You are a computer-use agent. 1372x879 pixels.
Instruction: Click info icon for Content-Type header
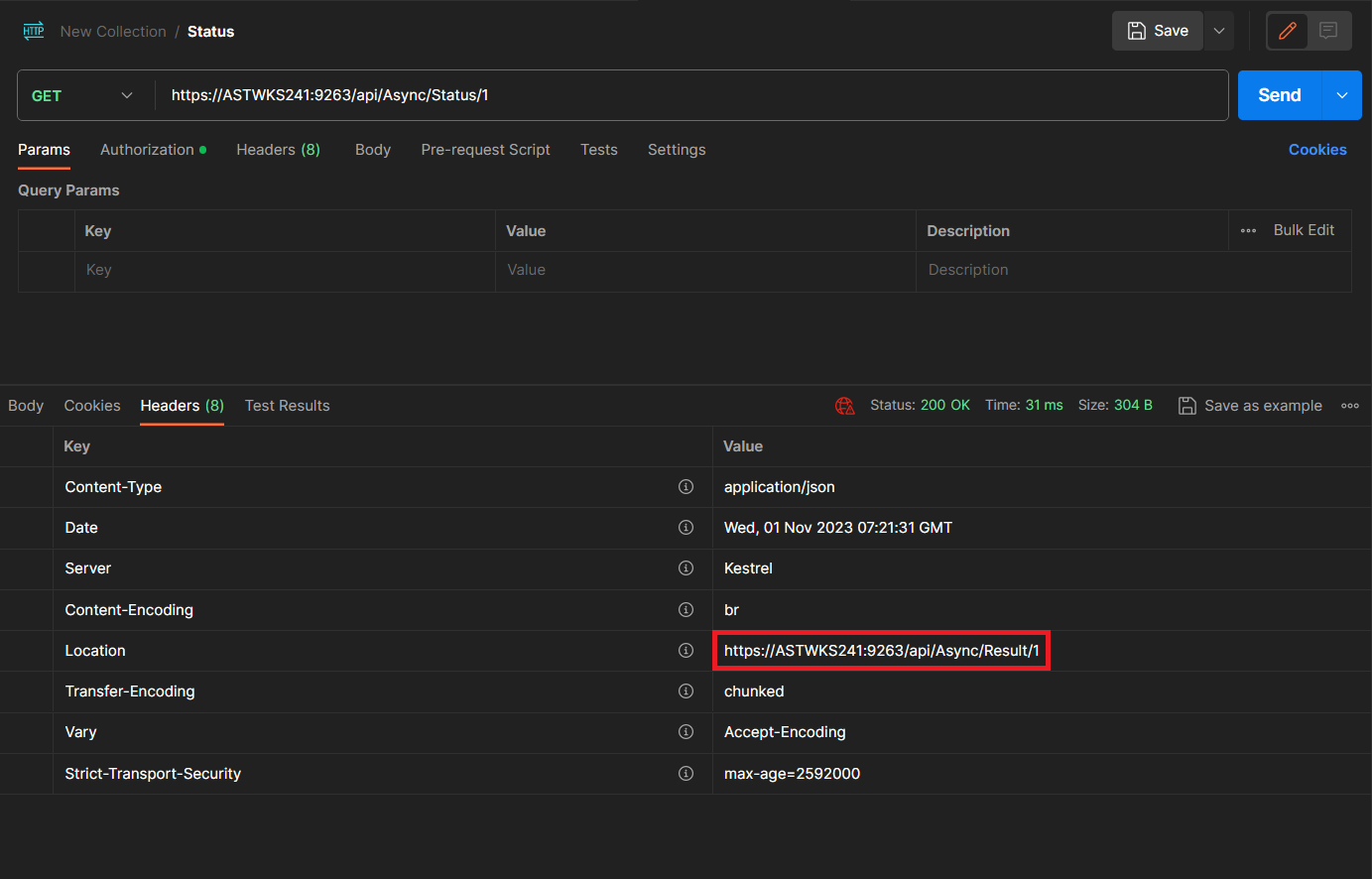[686, 486]
